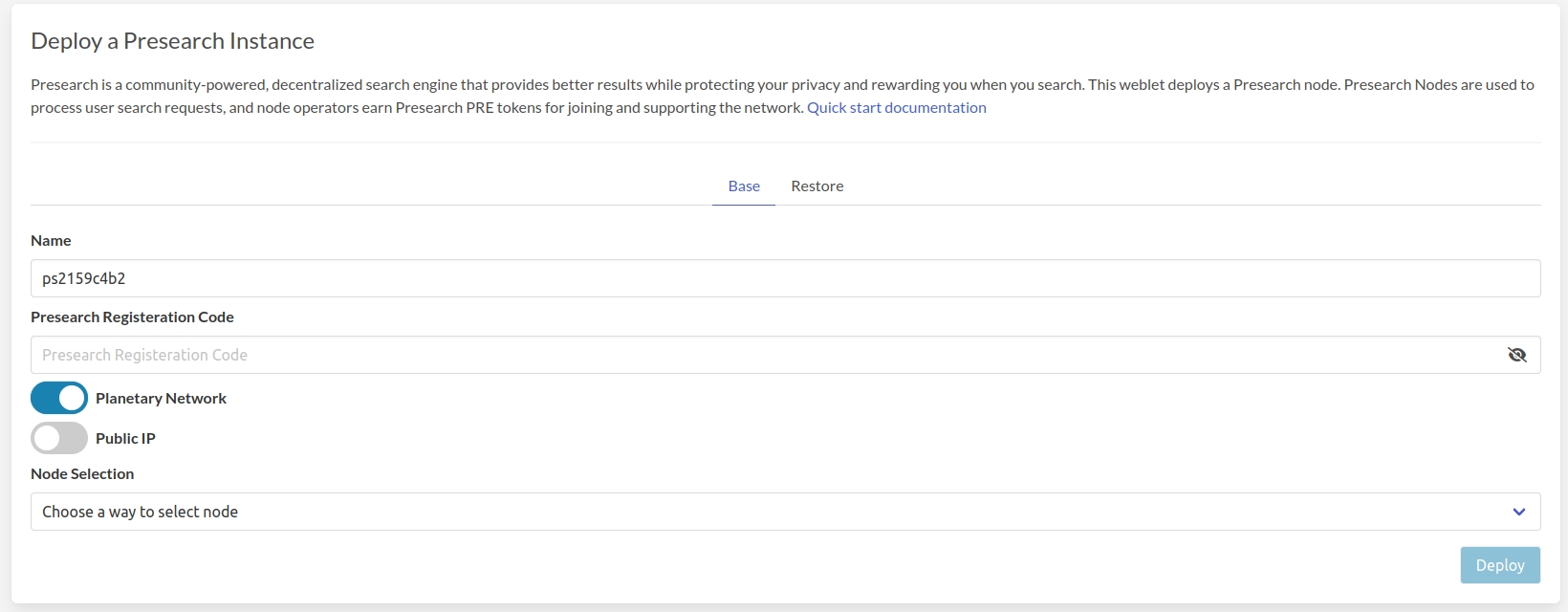This screenshot has width=1568, height=612.
Task: Enable the Public IP switch
Action: coord(59,438)
